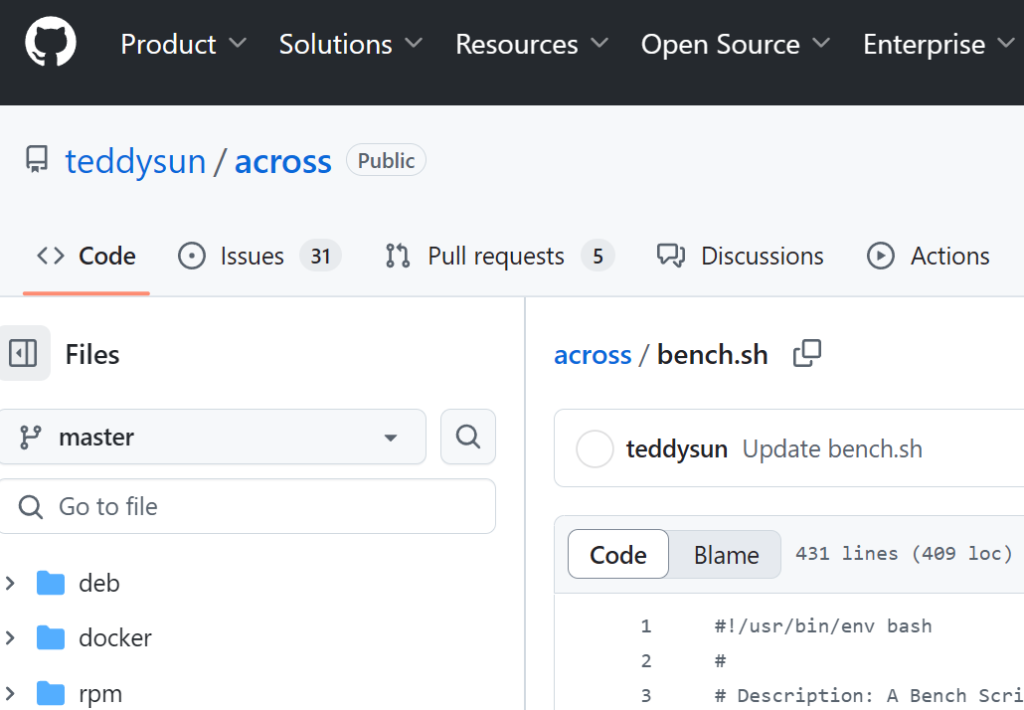1024x710 pixels.
Task: Click the pull request count badge 5
Action: click(598, 256)
